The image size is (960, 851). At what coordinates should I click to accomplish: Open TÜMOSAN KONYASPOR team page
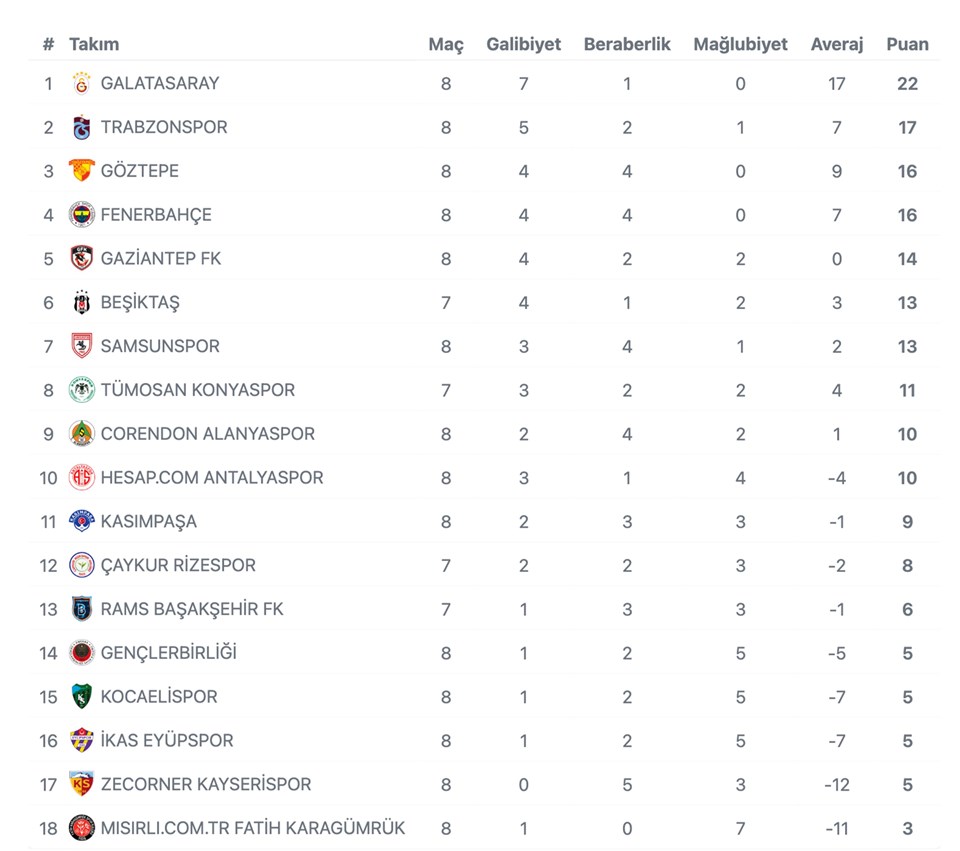(x=198, y=390)
